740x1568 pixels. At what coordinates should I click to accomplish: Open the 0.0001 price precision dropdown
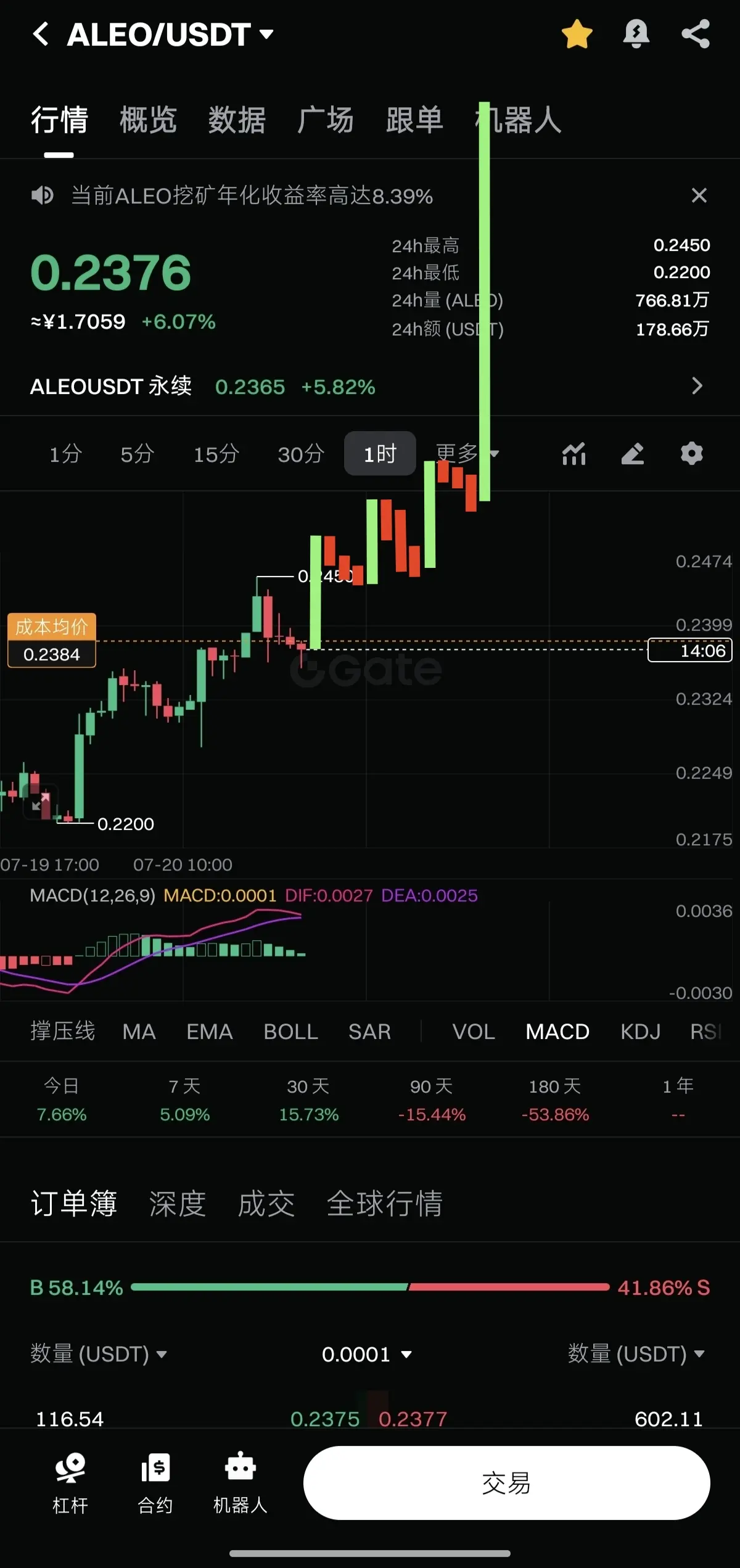pyautogui.click(x=367, y=1355)
